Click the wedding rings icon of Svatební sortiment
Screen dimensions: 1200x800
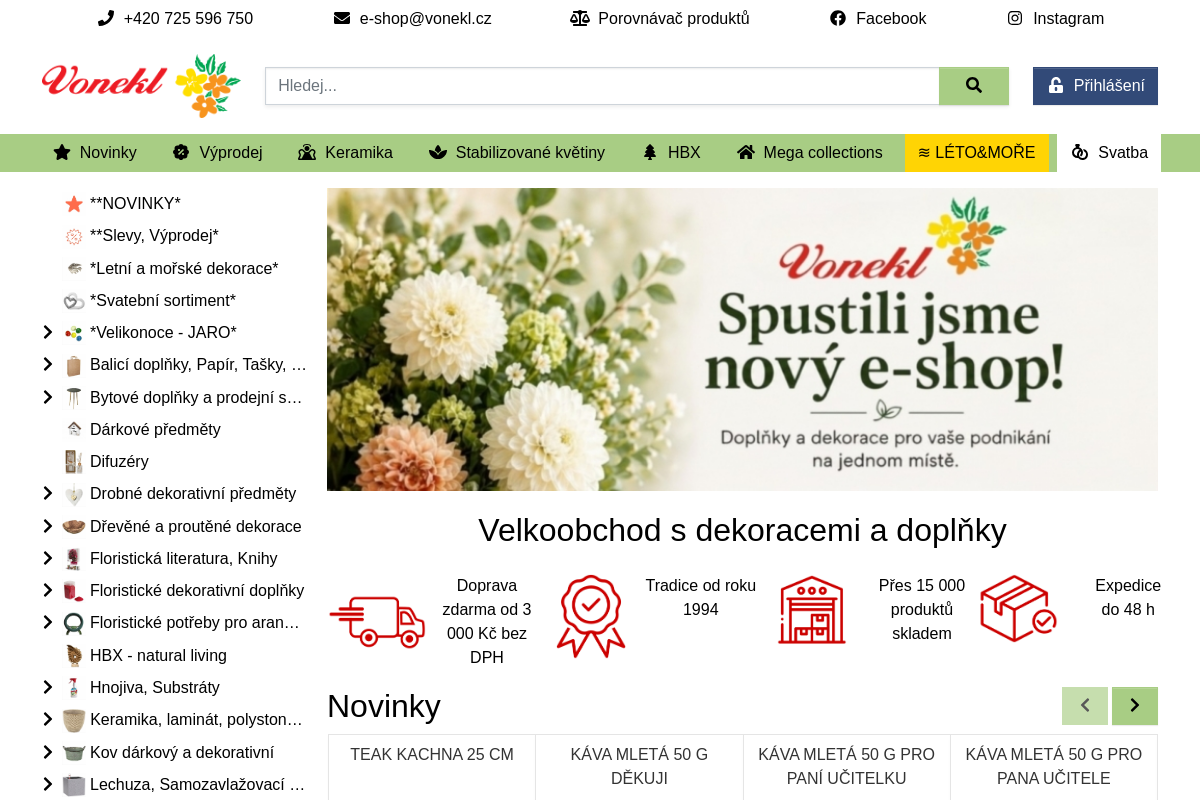coord(74,300)
